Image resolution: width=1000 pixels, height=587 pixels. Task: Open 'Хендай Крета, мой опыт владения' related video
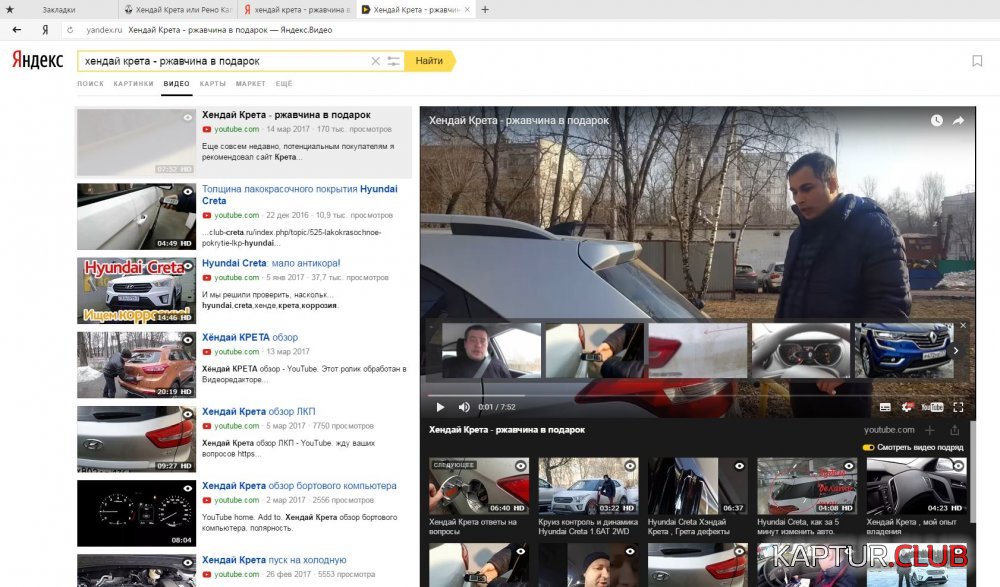(916, 496)
